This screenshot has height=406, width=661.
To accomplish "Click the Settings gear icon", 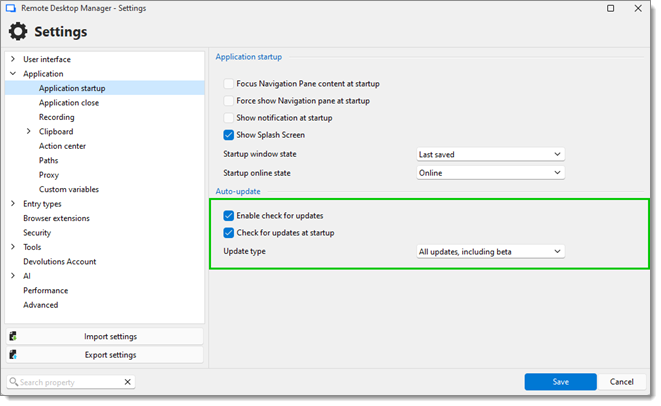I will tap(18, 32).
